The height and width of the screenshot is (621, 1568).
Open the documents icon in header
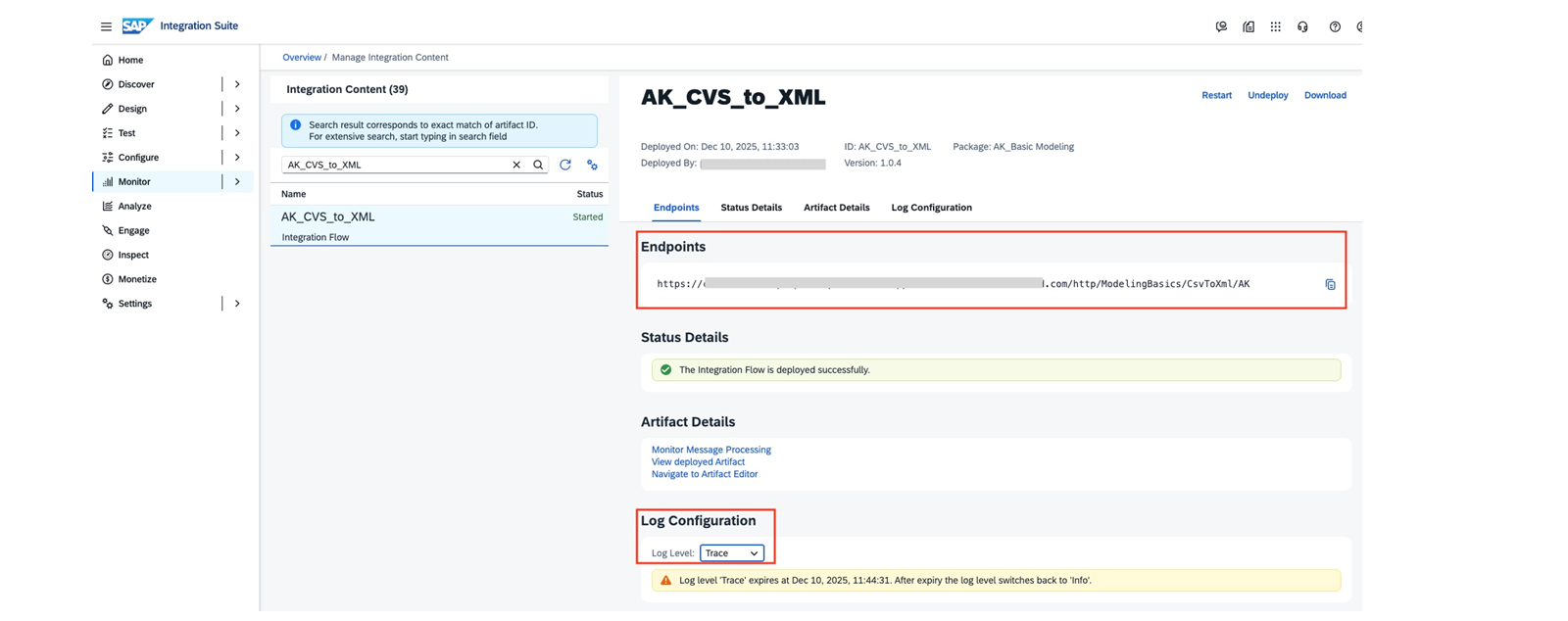[x=1249, y=26]
